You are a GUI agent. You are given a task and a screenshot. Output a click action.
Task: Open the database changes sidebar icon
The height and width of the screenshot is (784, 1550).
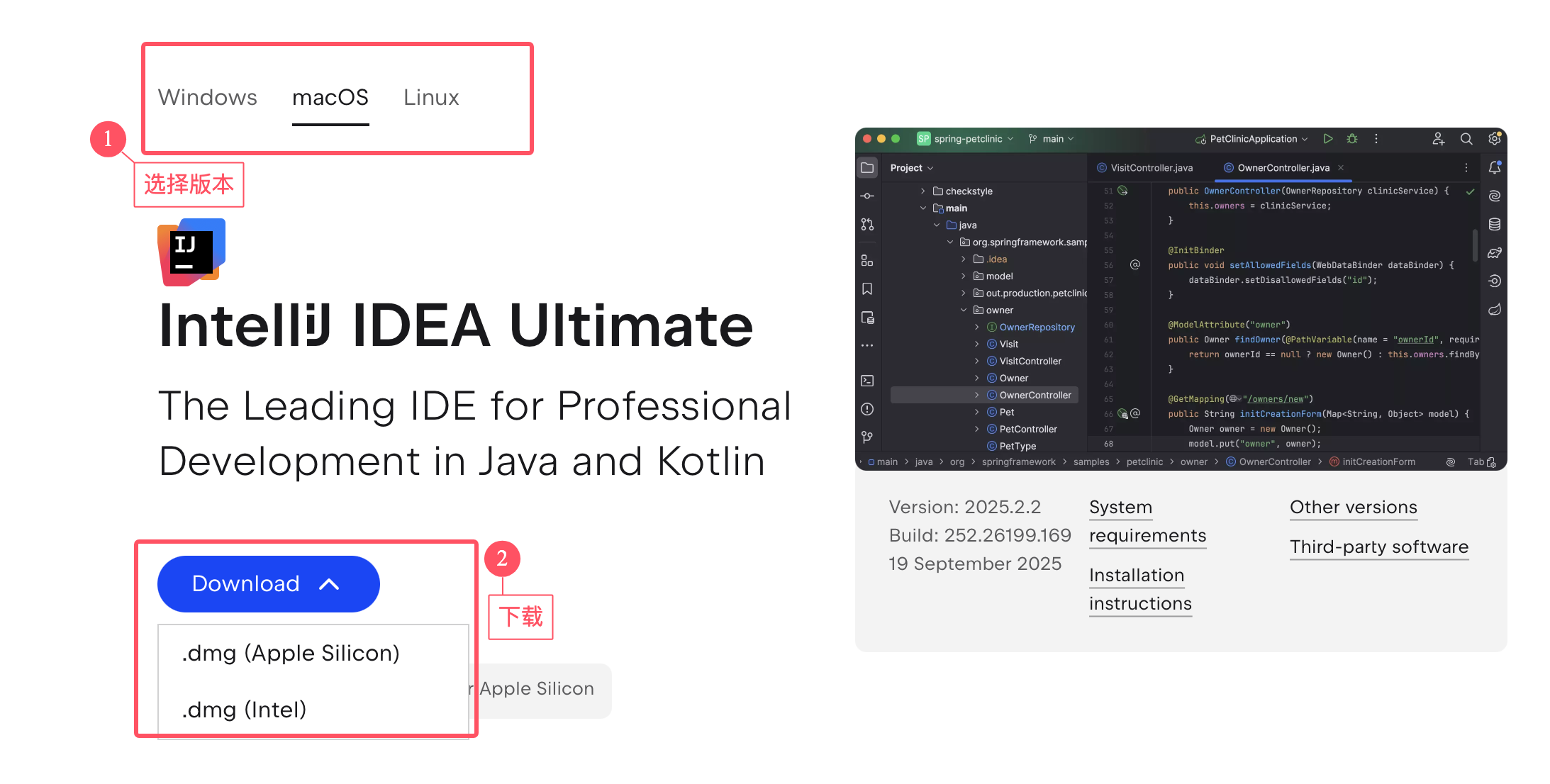pyautogui.click(x=867, y=318)
